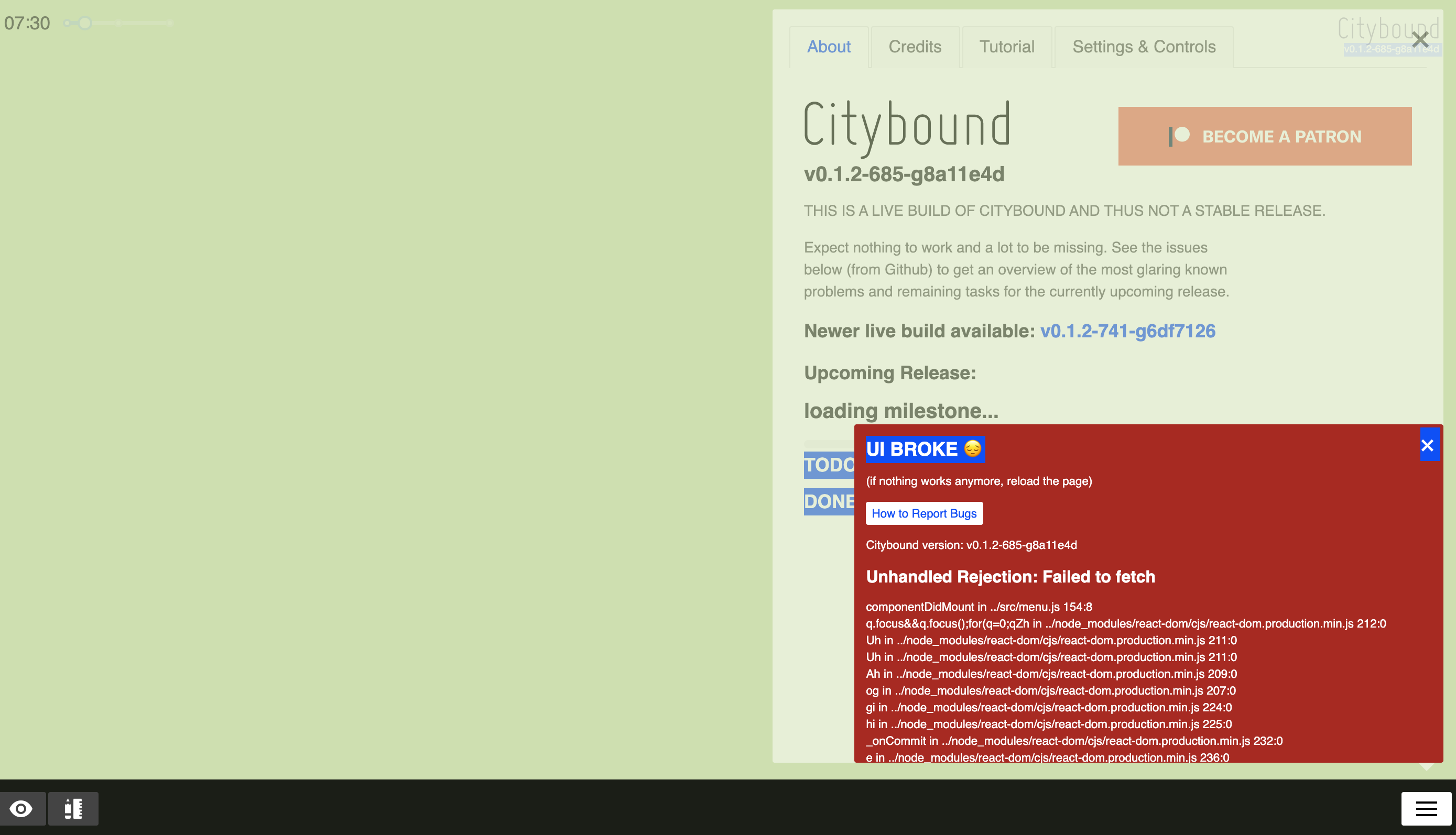This screenshot has height=835, width=1456.
Task: Click the Become a Patron button
Action: pos(1264,137)
